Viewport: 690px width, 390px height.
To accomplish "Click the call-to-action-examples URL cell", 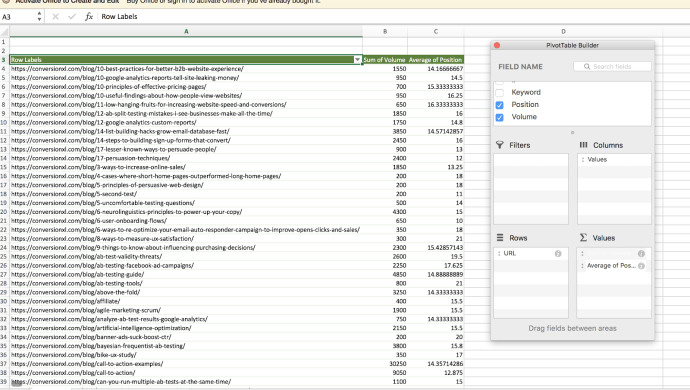I will pyautogui.click(x=186, y=364).
